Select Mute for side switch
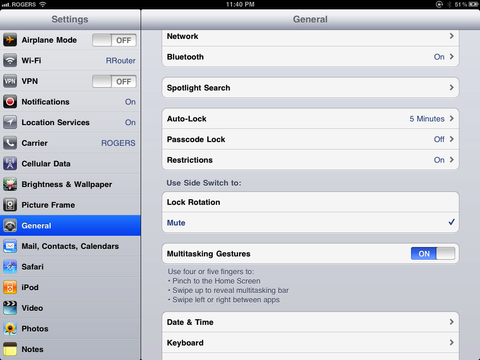The width and height of the screenshot is (480, 360). (310, 223)
